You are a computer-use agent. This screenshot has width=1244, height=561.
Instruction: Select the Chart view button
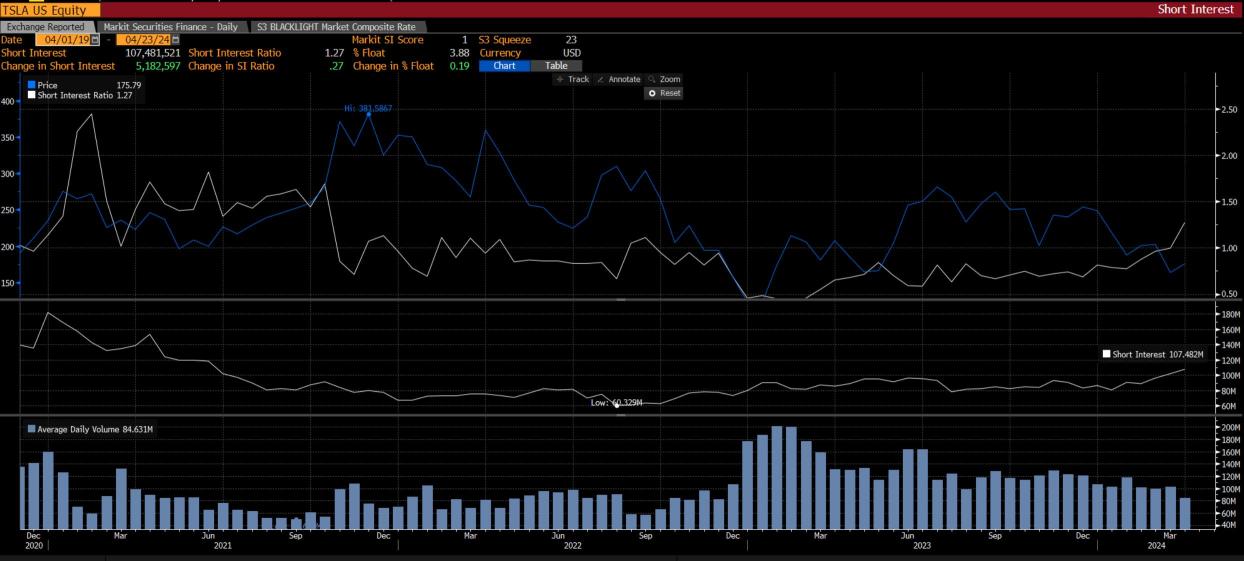tap(504, 66)
